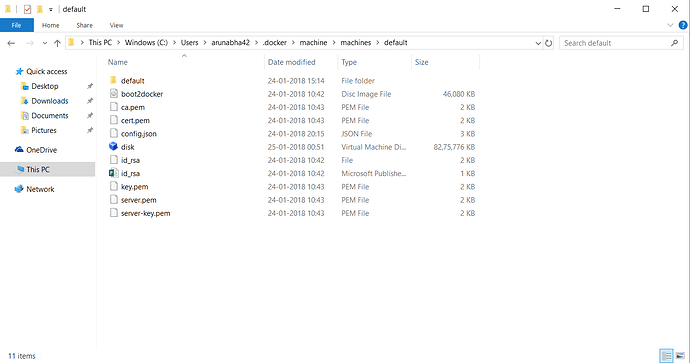
Task: Maximize the Explorer window
Action: [x=646, y=9]
